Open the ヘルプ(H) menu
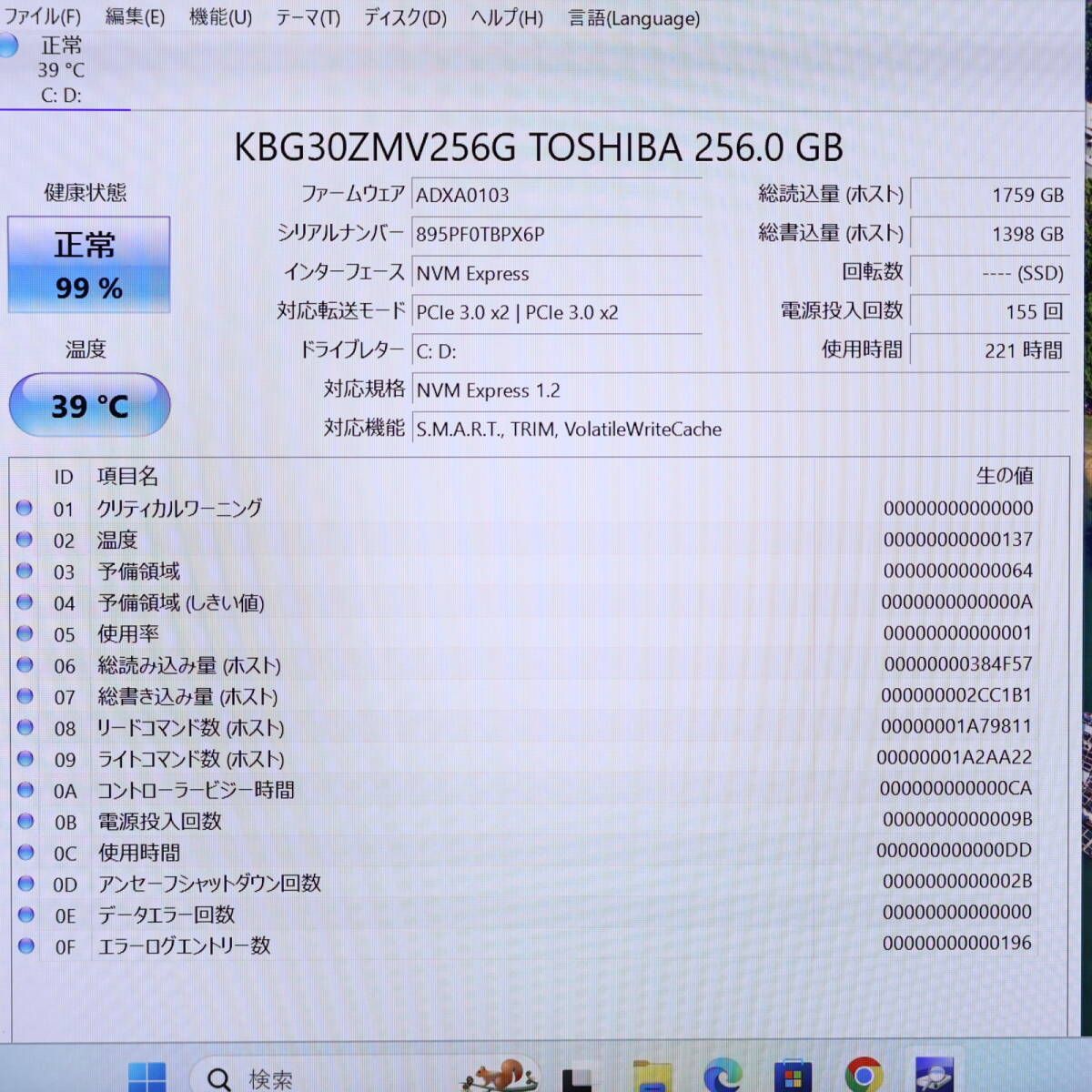Image resolution: width=1092 pixels, height=1092 pixels. pyautogui.click(x=507, y=17)
